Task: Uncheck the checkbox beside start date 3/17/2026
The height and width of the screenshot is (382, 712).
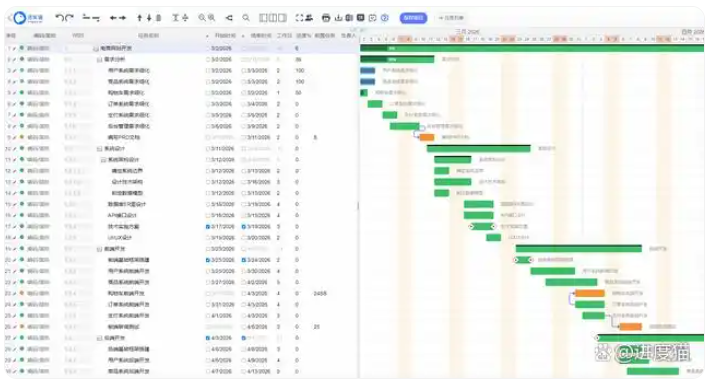Action: [x=208, y=226]
